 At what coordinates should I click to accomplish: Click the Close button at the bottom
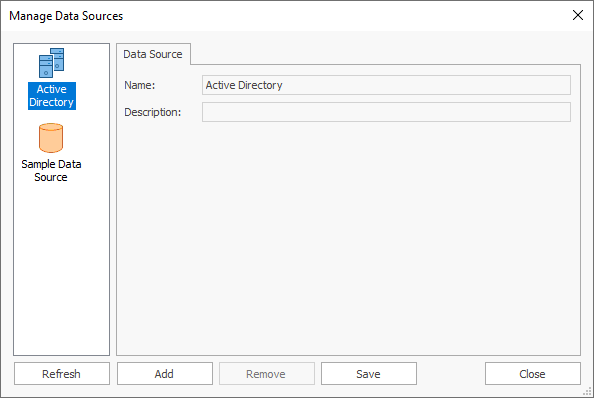533,374
